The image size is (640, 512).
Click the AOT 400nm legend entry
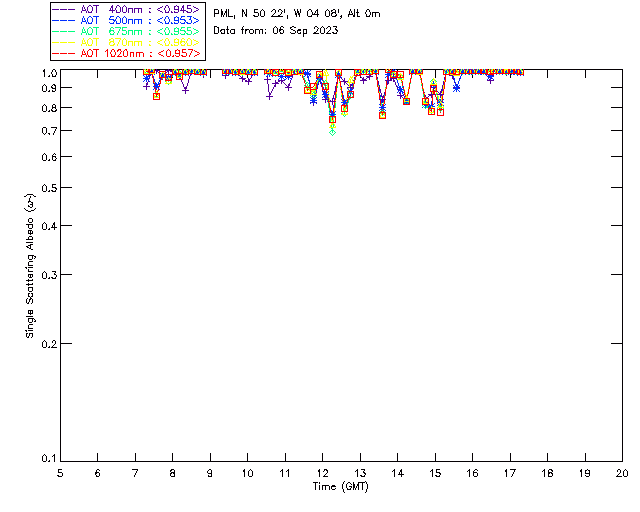point(127,9)
